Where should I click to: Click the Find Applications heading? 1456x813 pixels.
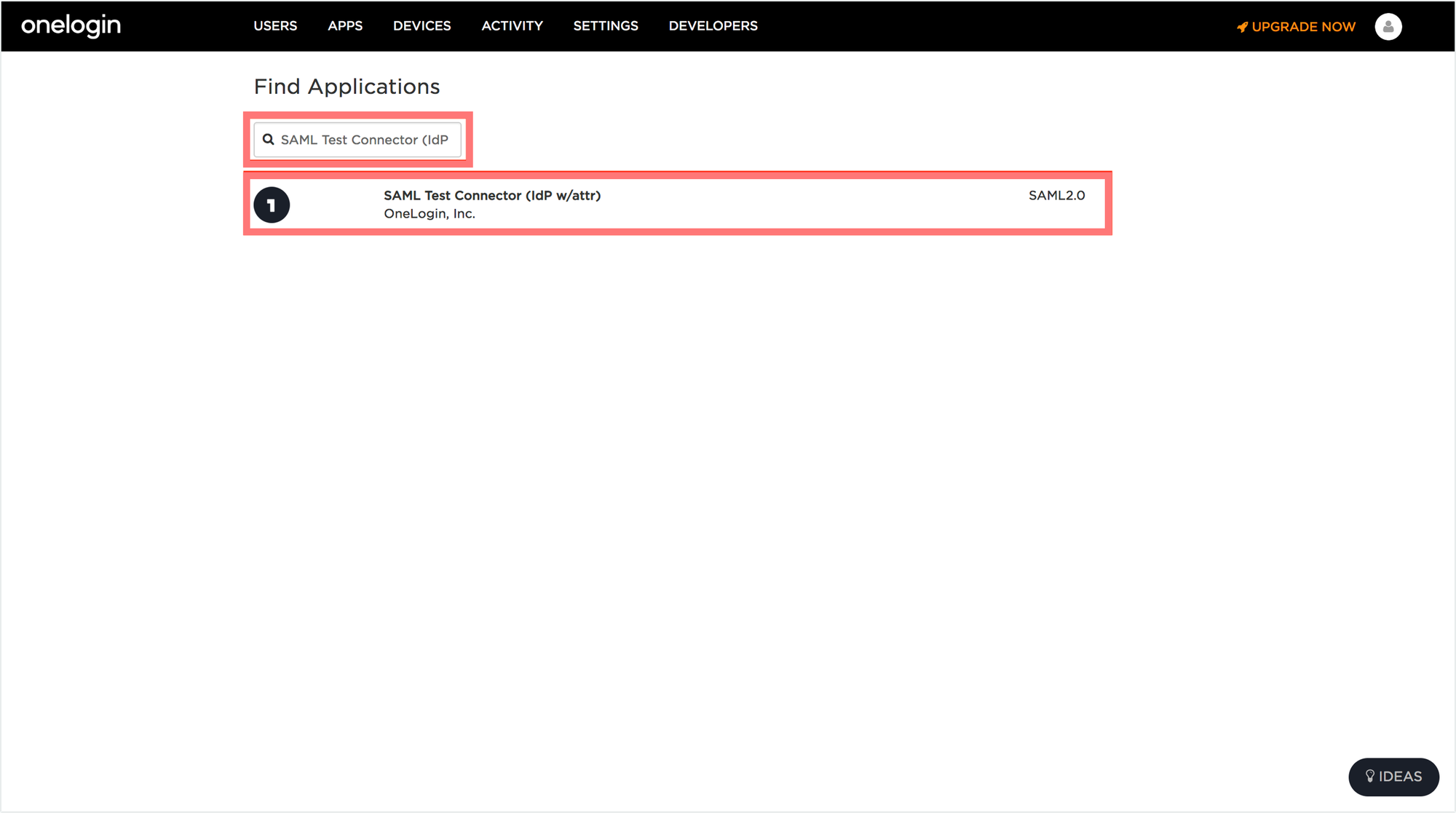pyautogui.click(x=347, y=87)
